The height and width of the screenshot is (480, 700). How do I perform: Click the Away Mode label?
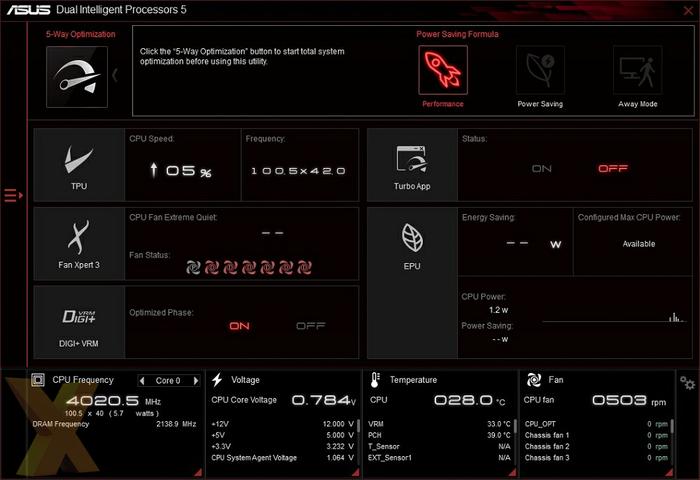coord(638,104)
